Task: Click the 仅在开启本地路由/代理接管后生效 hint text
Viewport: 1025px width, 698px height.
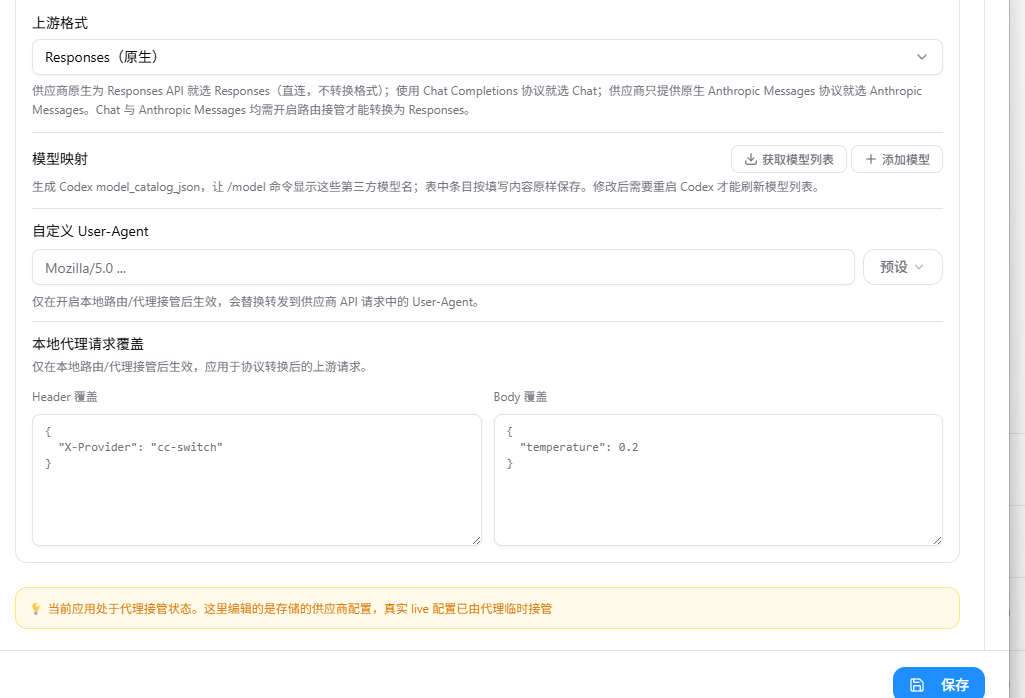Action: click(256, 302)
